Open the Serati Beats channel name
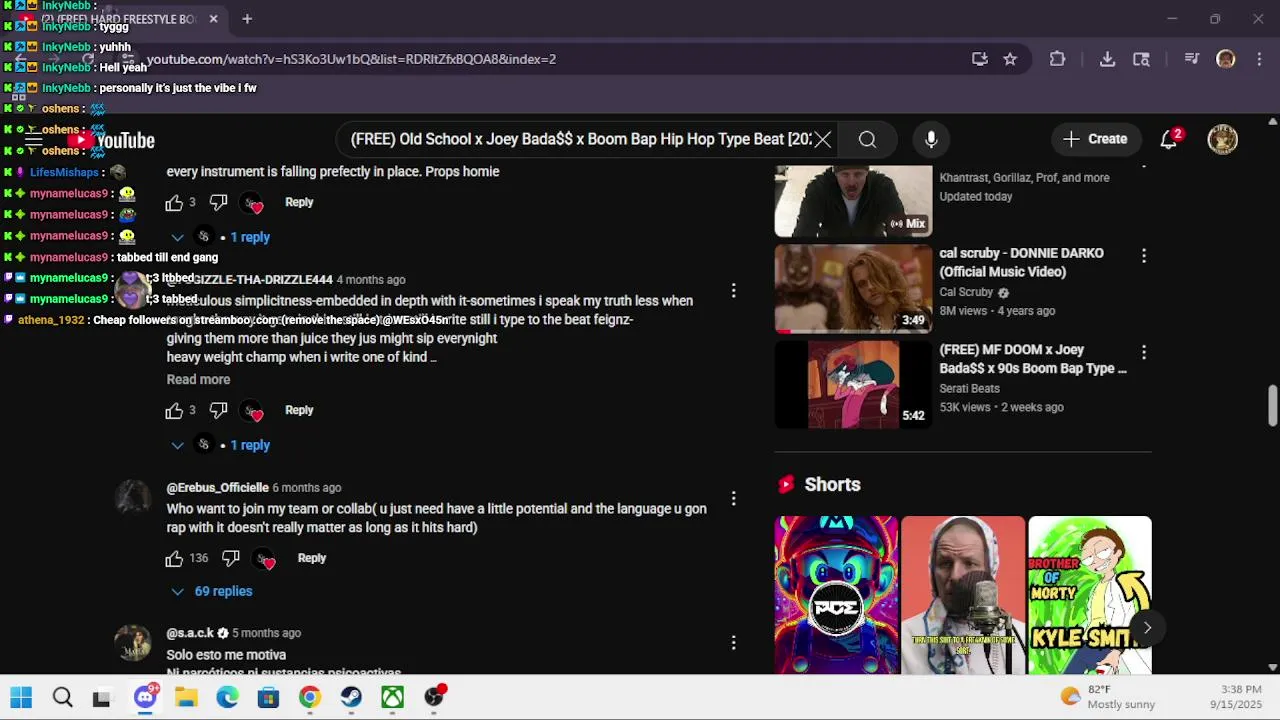Image resolution: width=1280 pixels, height=720 pixels. [969, 388]
